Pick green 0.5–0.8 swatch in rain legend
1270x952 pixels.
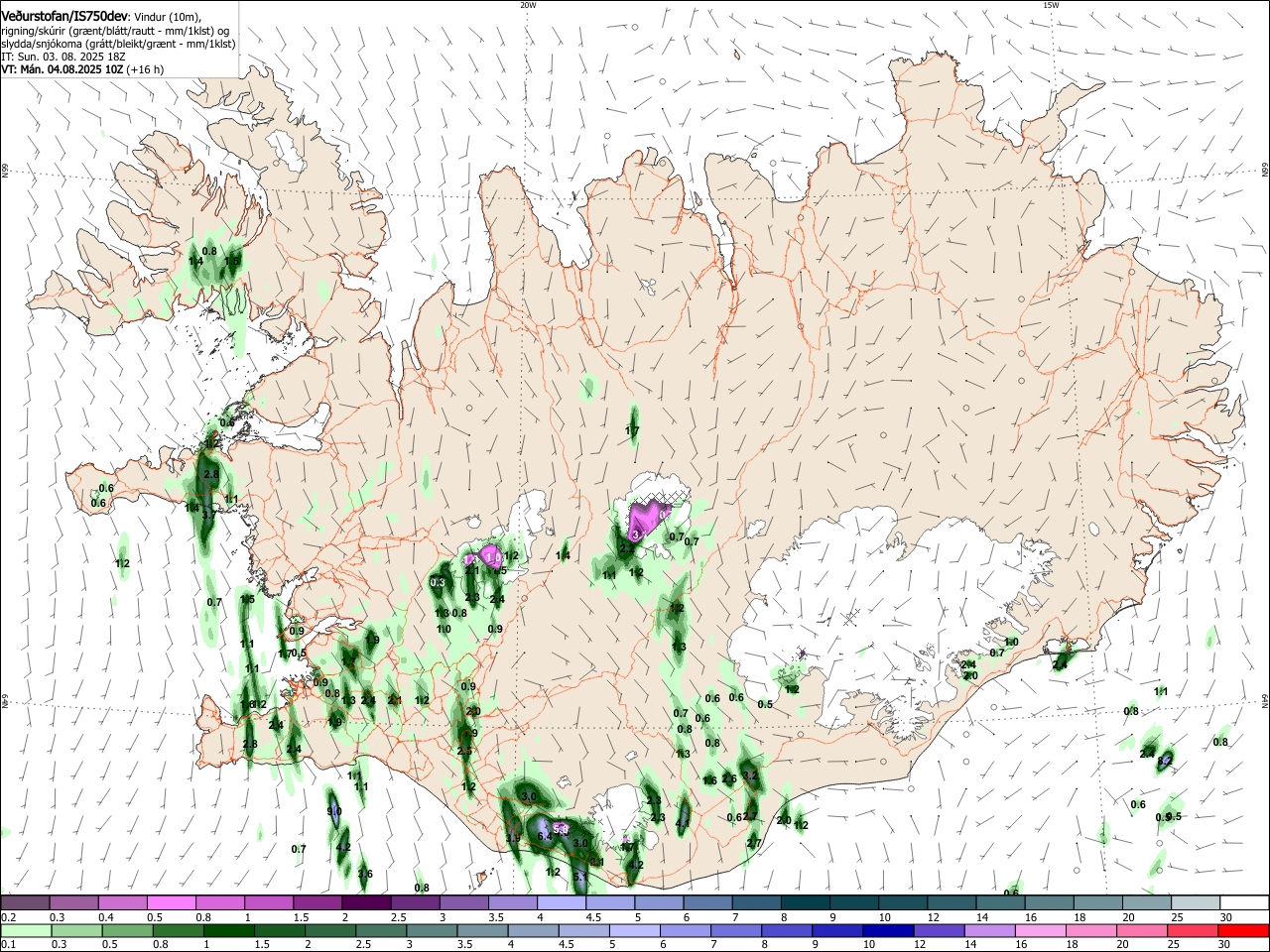click(179, 930)
